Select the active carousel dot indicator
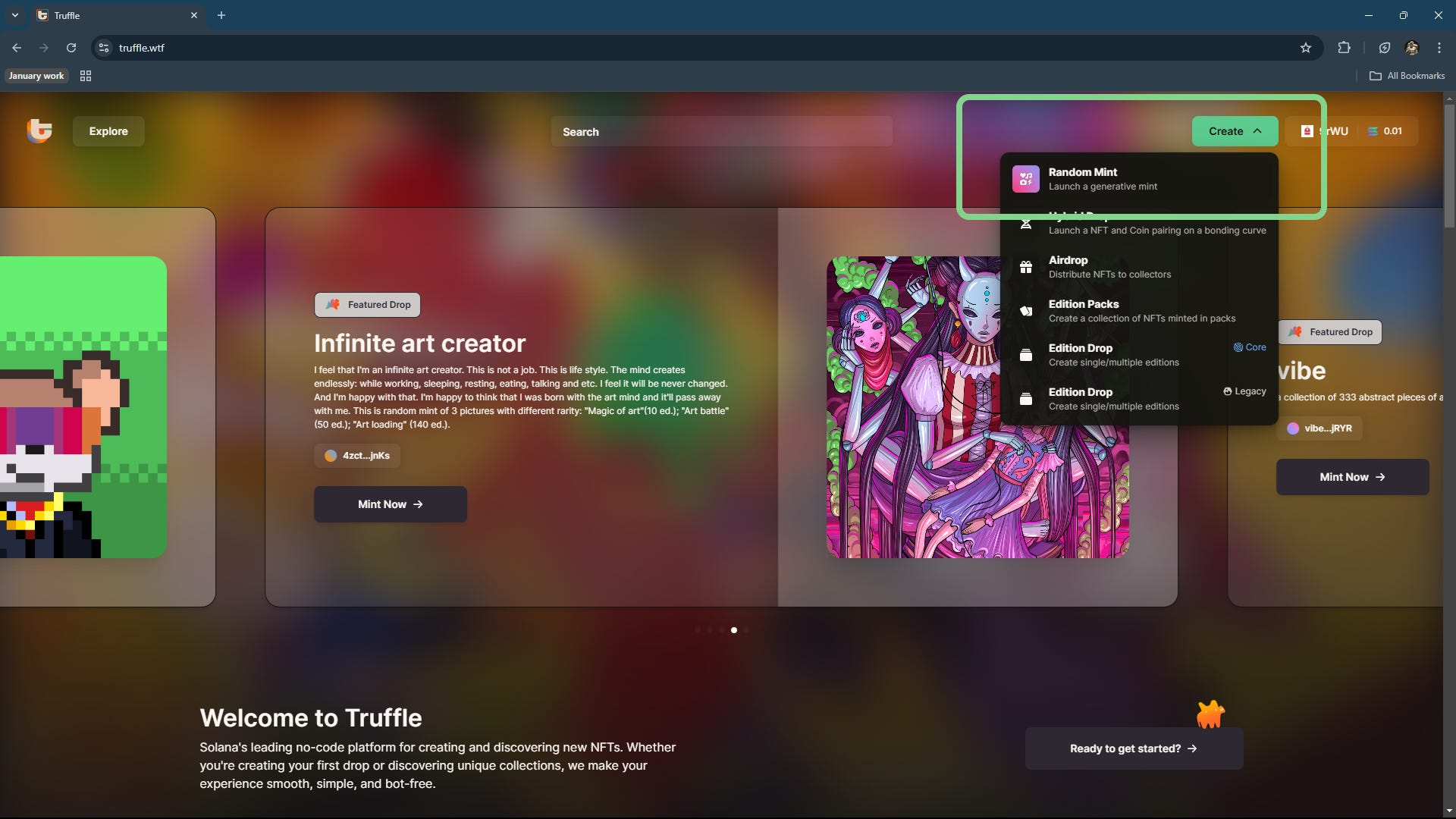The image size is (1456, 819). 733,630
